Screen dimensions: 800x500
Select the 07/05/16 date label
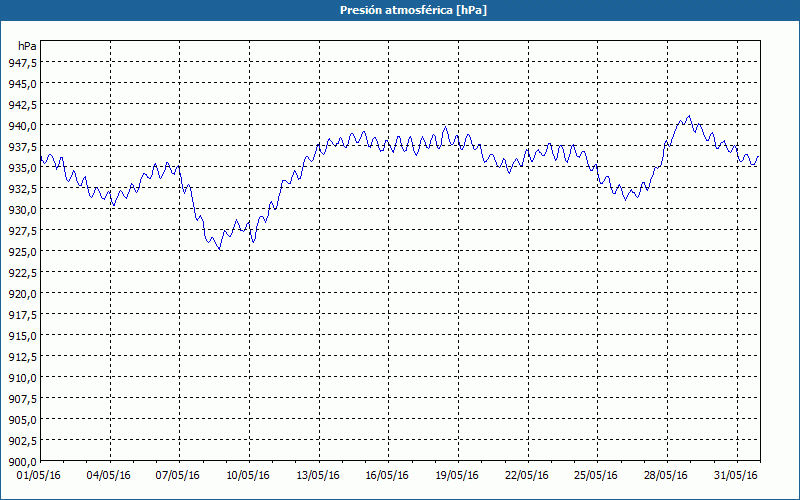click(x=178, y=476)
